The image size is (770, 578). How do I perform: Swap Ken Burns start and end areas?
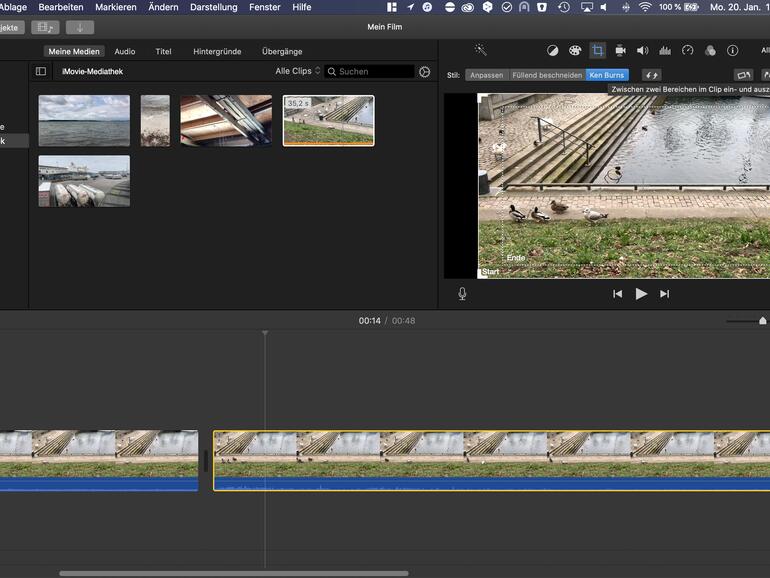[x=651, y=75]
